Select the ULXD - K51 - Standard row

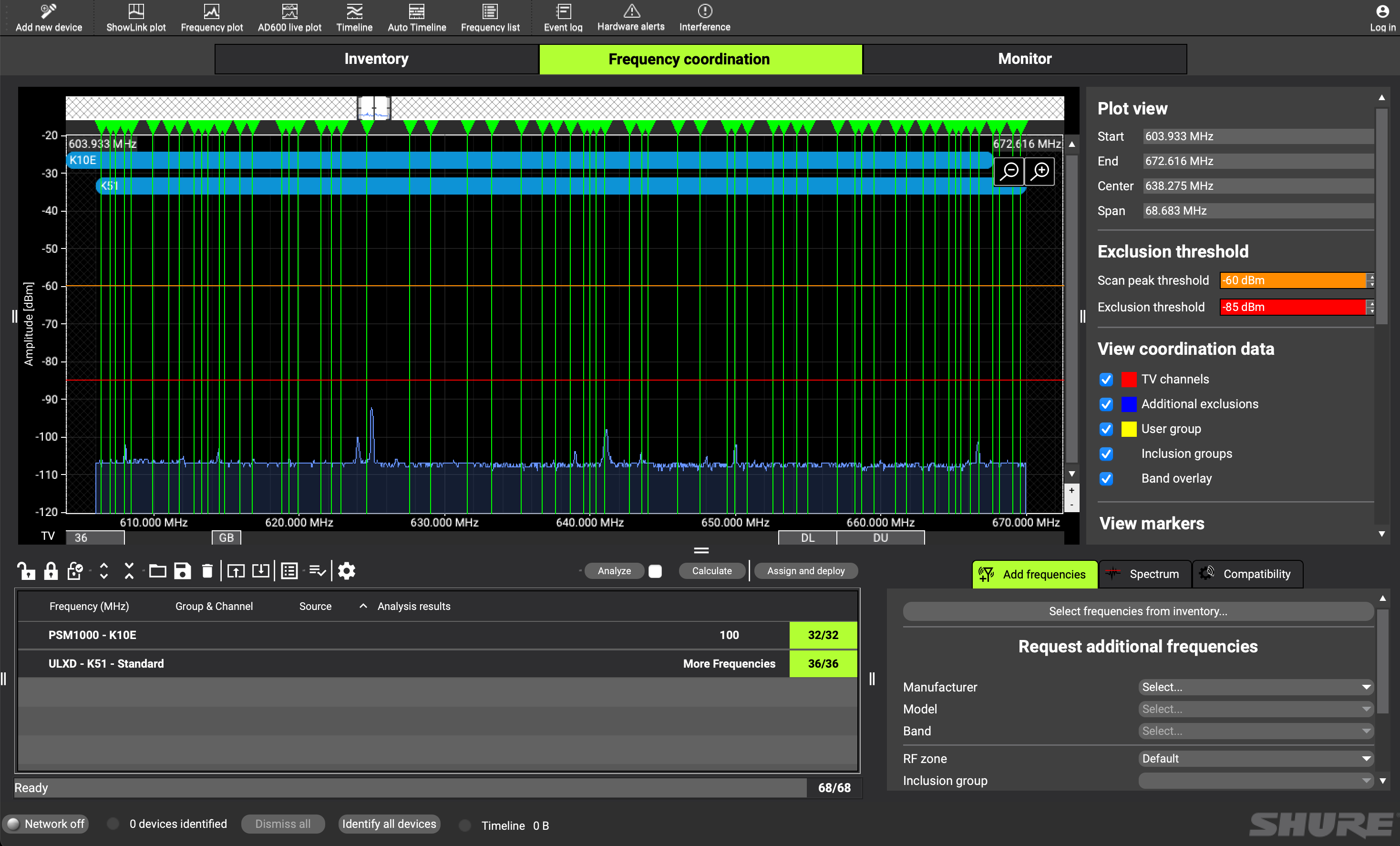pyautogui.click(x=437, y=664)
